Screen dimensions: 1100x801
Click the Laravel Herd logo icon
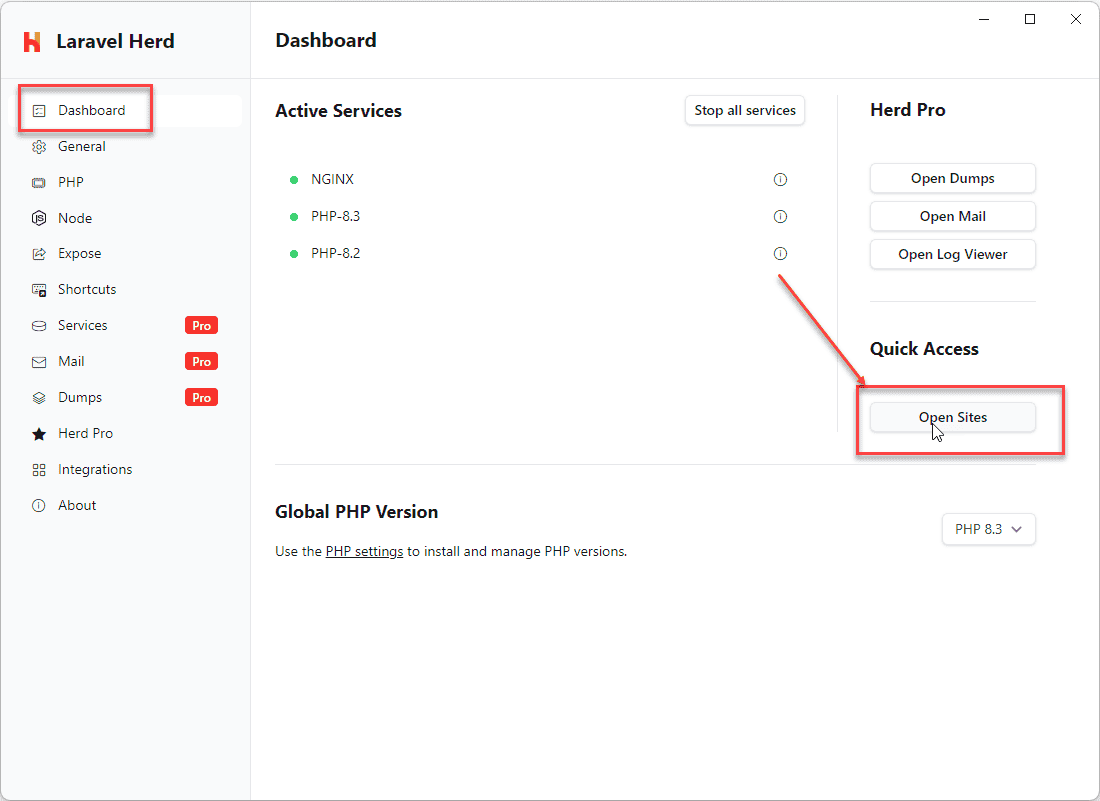pyautogui.click(x=32, y=41)
